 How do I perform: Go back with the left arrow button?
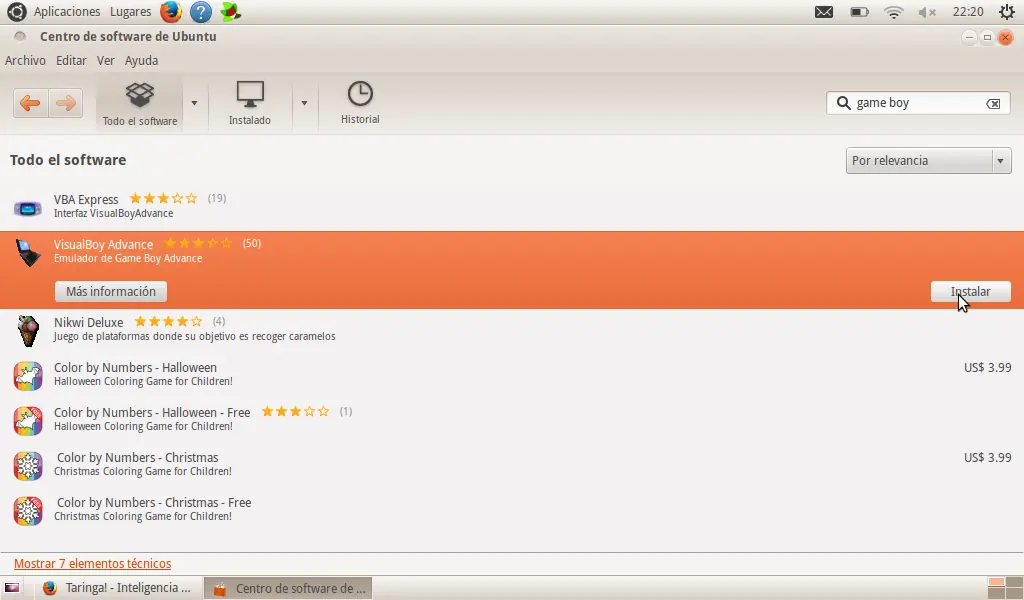click(30, 103)
